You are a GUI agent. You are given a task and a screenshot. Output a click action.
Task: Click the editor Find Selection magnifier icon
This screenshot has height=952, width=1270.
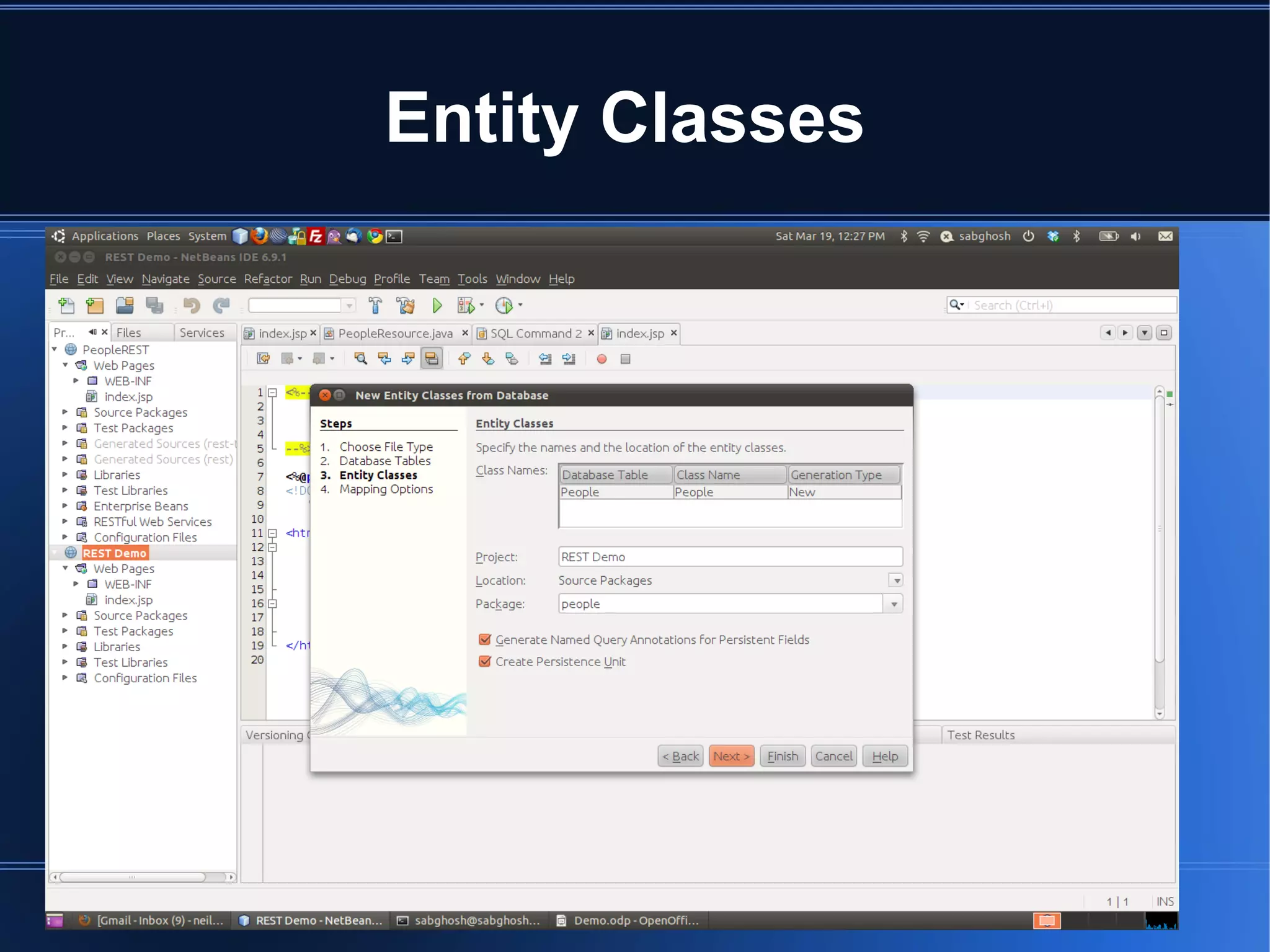(x=360, y=358)
